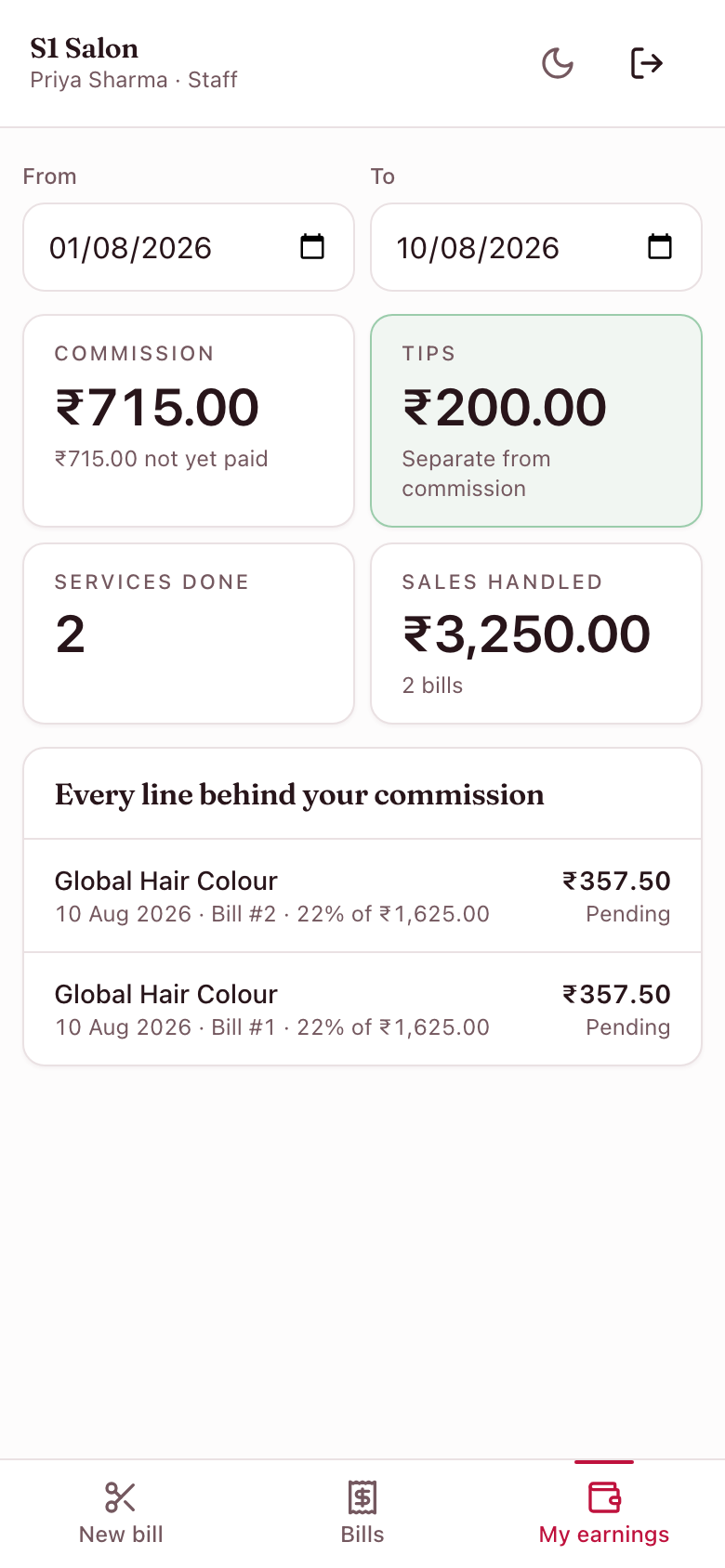This screenshot has width=725, height=1568.
Task: Toggle dark mode with the moon icon
Action: coord(558,63)
